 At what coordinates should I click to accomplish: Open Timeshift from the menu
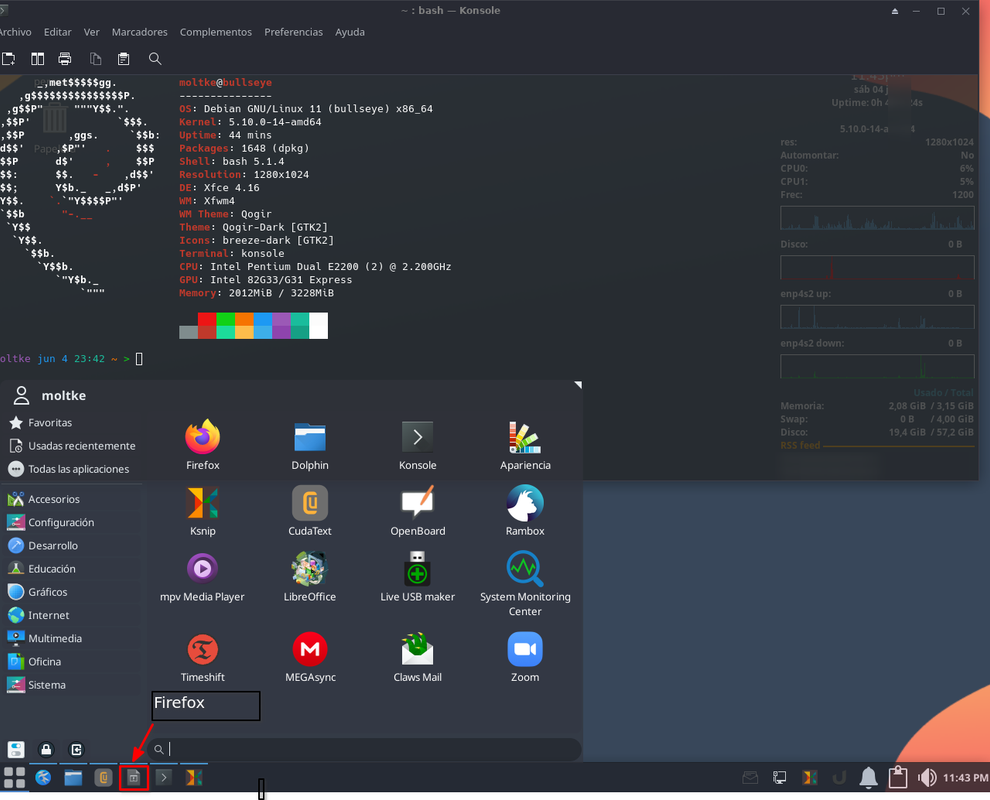(x=202, y=657)
